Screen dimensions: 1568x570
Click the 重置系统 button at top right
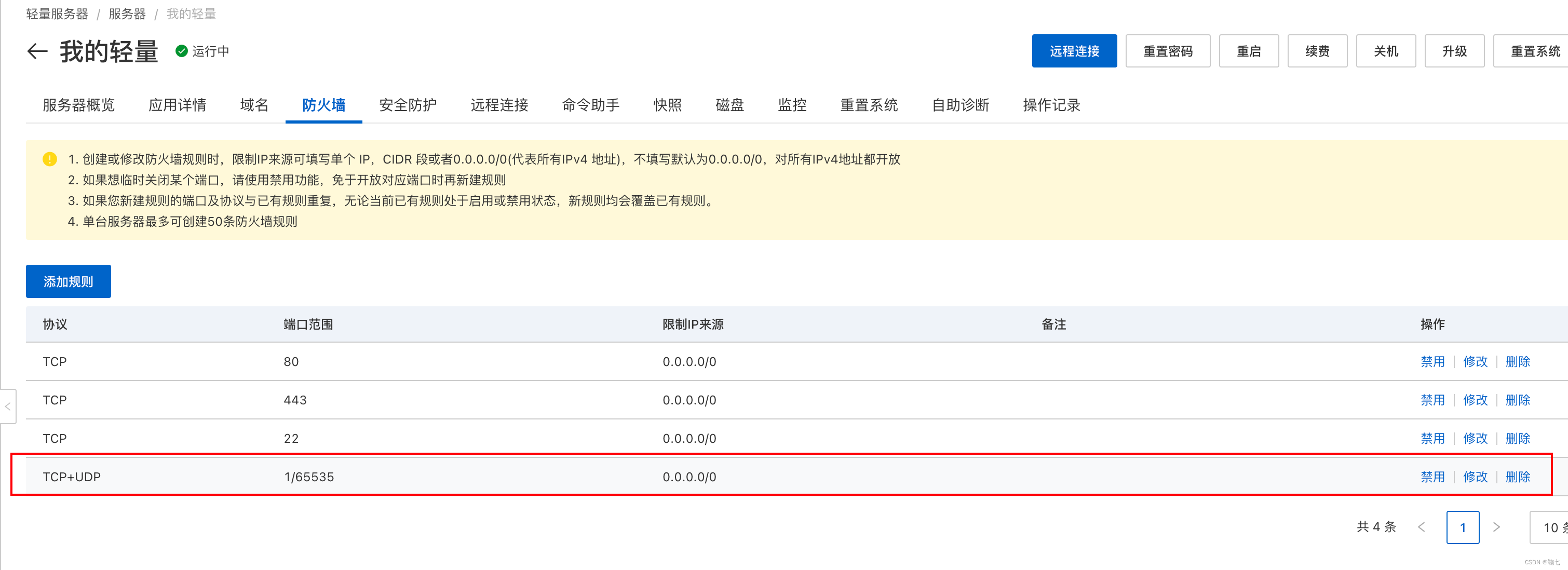point(1531,51)
